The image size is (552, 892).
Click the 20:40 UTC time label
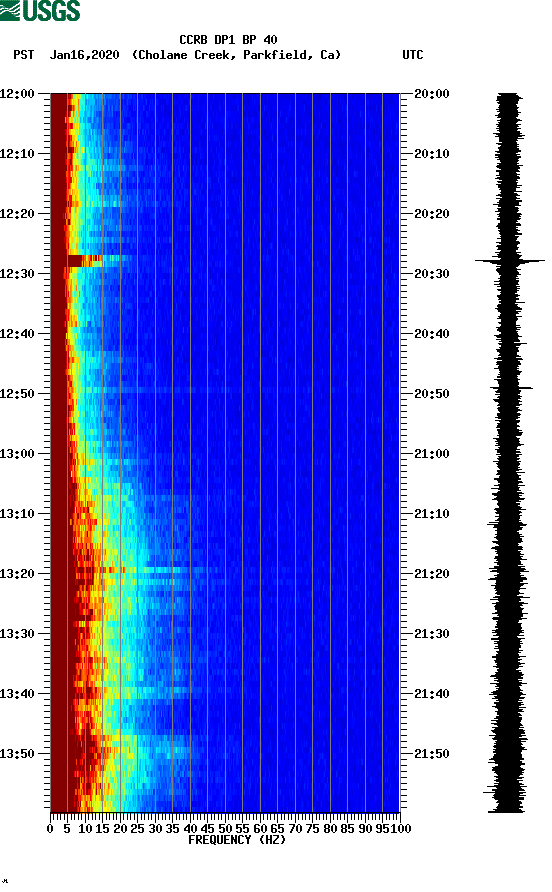(x=432, y=334)
